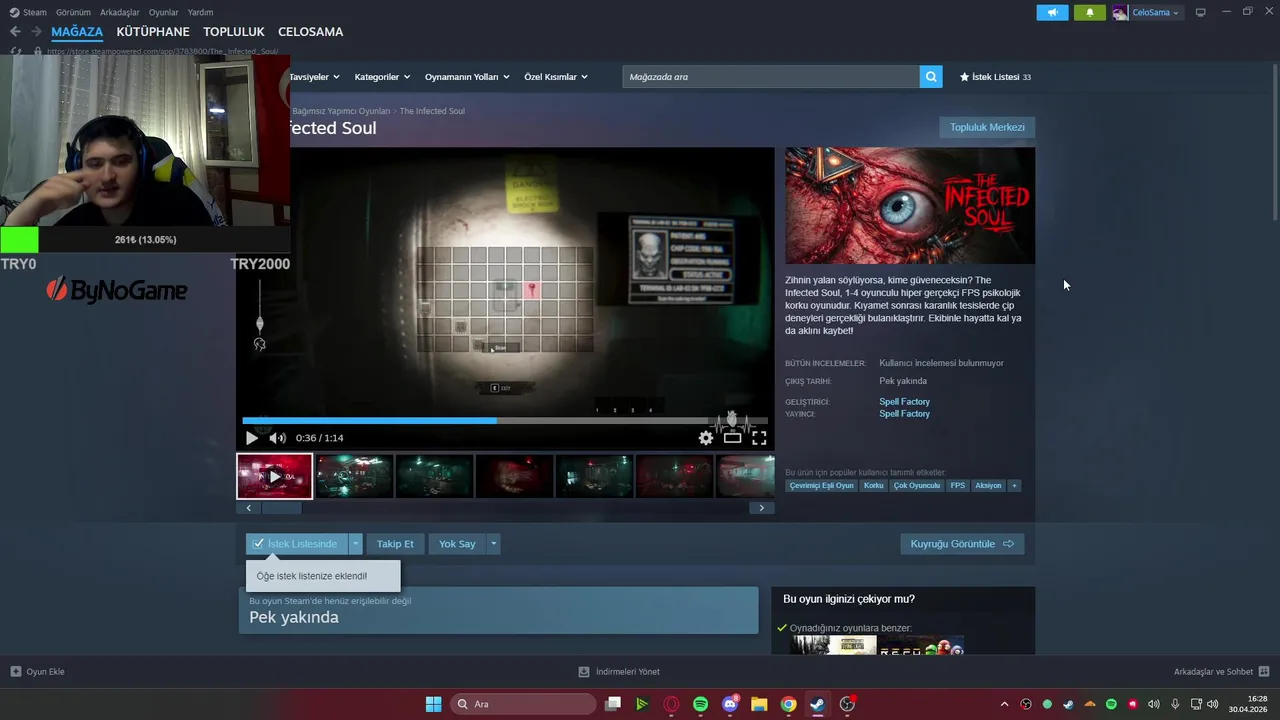1280x720 pixels.
Task: Open Windows Start menu
Action: (x=433, y=704)
